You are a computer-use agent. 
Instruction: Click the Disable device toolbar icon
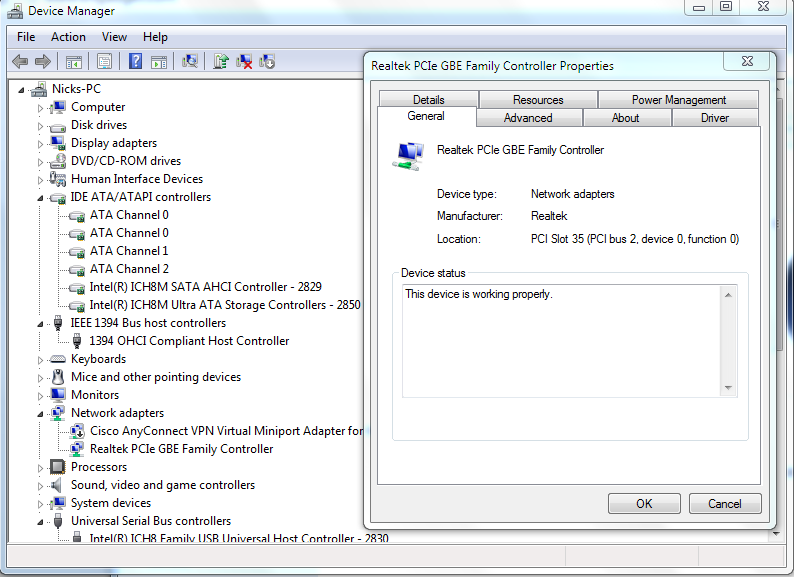point(267,62)
